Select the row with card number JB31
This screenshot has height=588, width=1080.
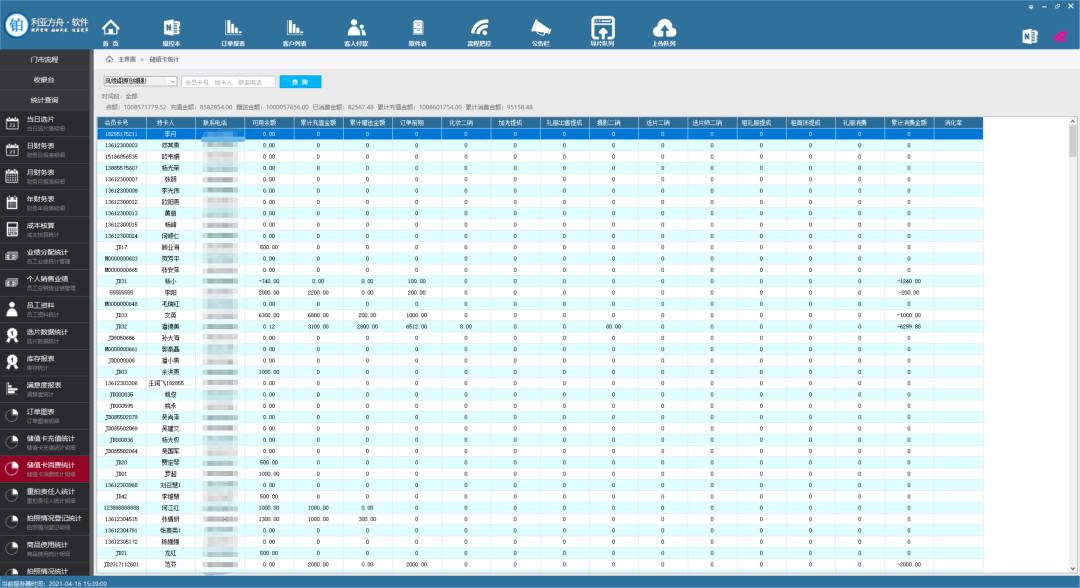[x=540, y=281]
